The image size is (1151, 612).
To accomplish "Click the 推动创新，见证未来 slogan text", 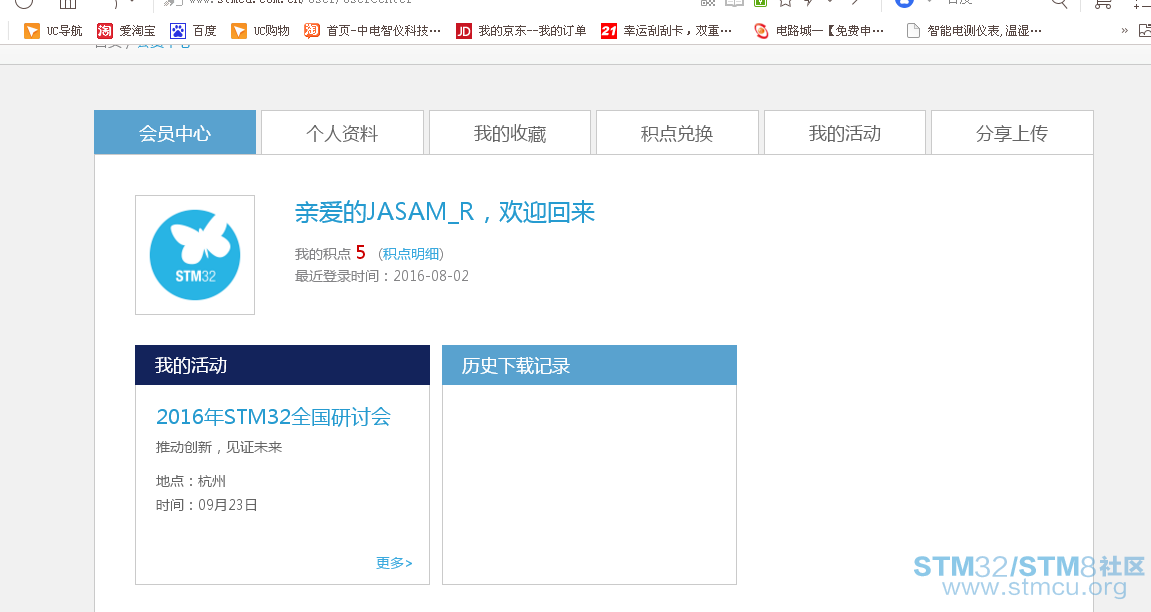I will tap(219, 447).
